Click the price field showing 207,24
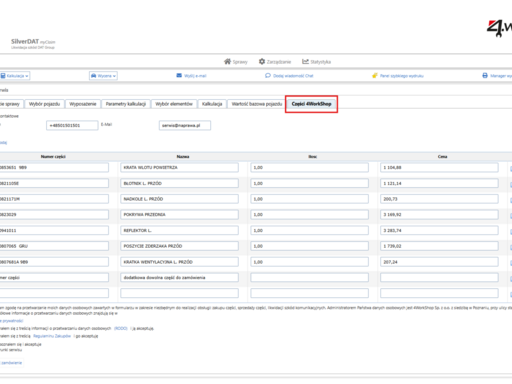 pyautogui.click(x=439, y=262)
